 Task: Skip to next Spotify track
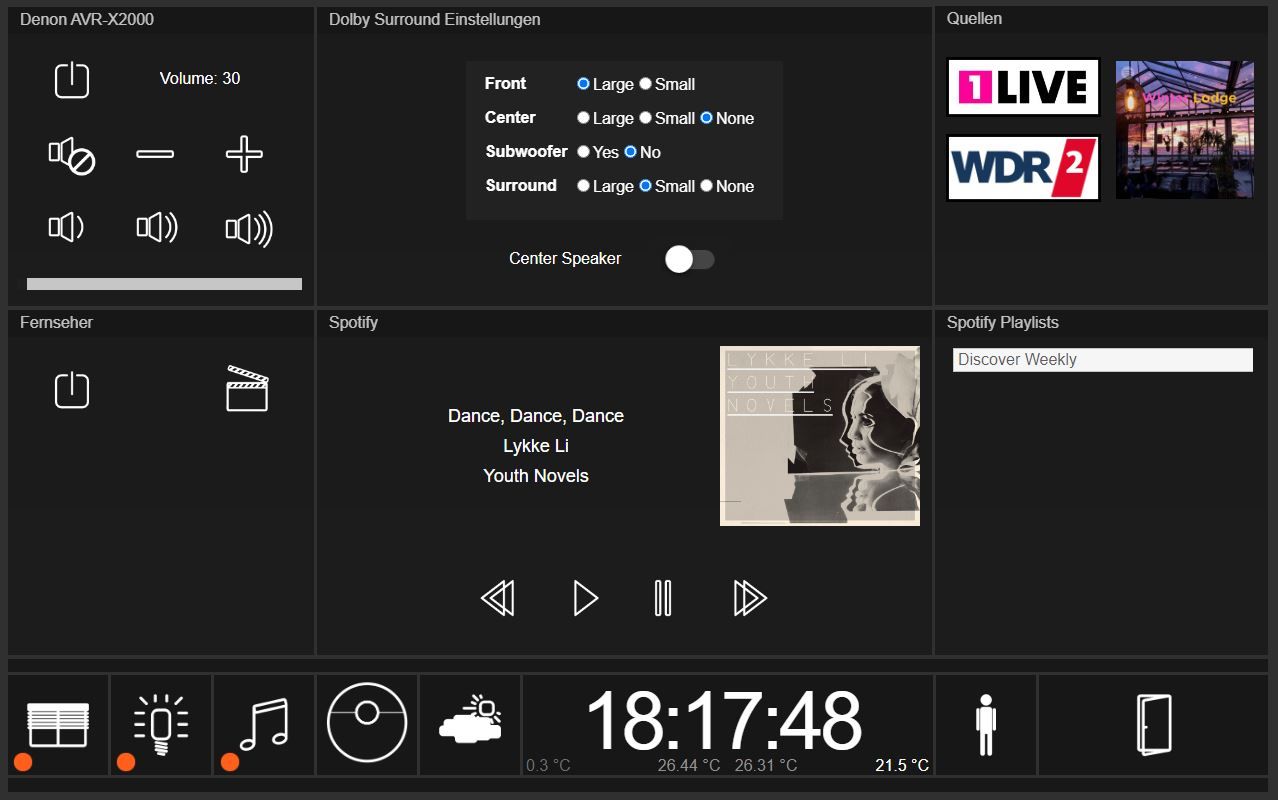(x=750, y=599)
